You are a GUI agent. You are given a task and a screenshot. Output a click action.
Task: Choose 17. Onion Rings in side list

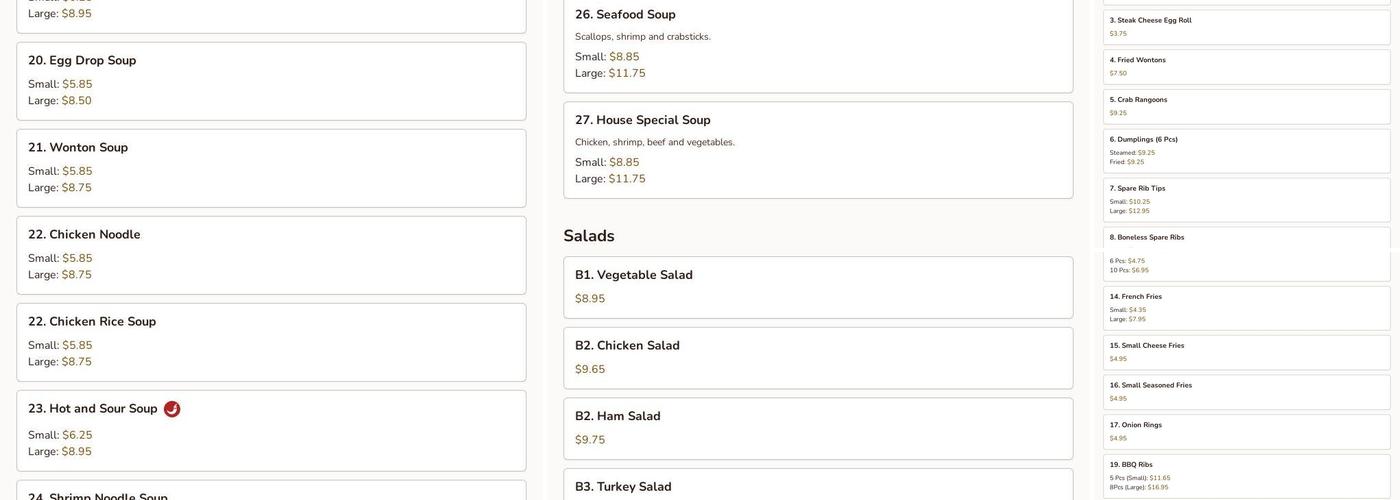pyautogui.click(x=1246, y=432)
